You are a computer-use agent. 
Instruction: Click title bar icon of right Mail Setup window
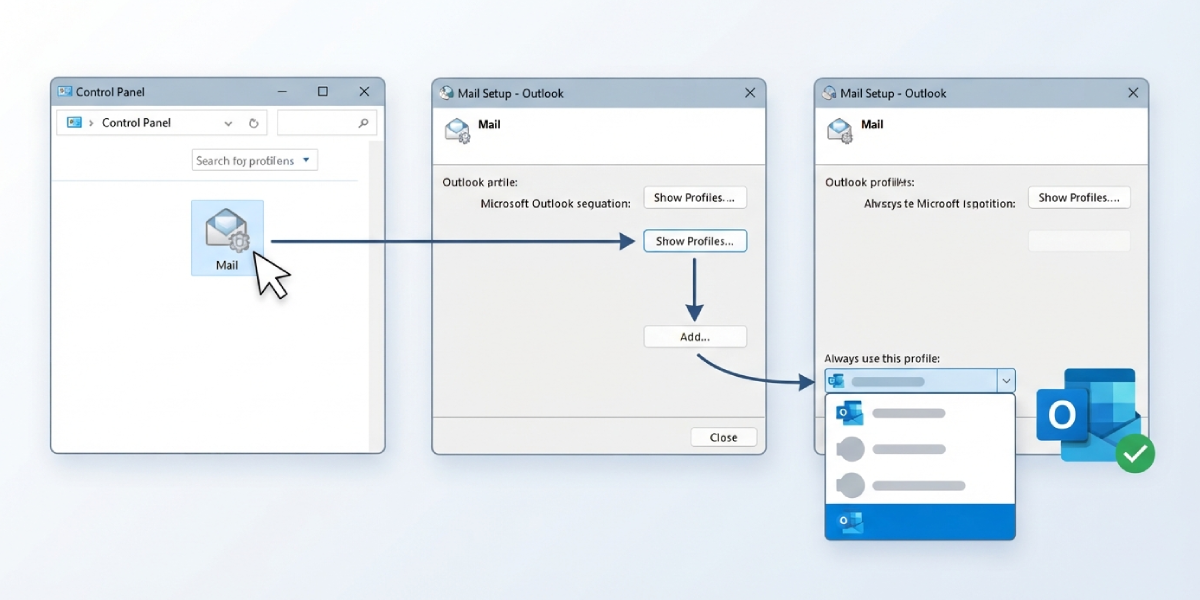tap(829, 93)
